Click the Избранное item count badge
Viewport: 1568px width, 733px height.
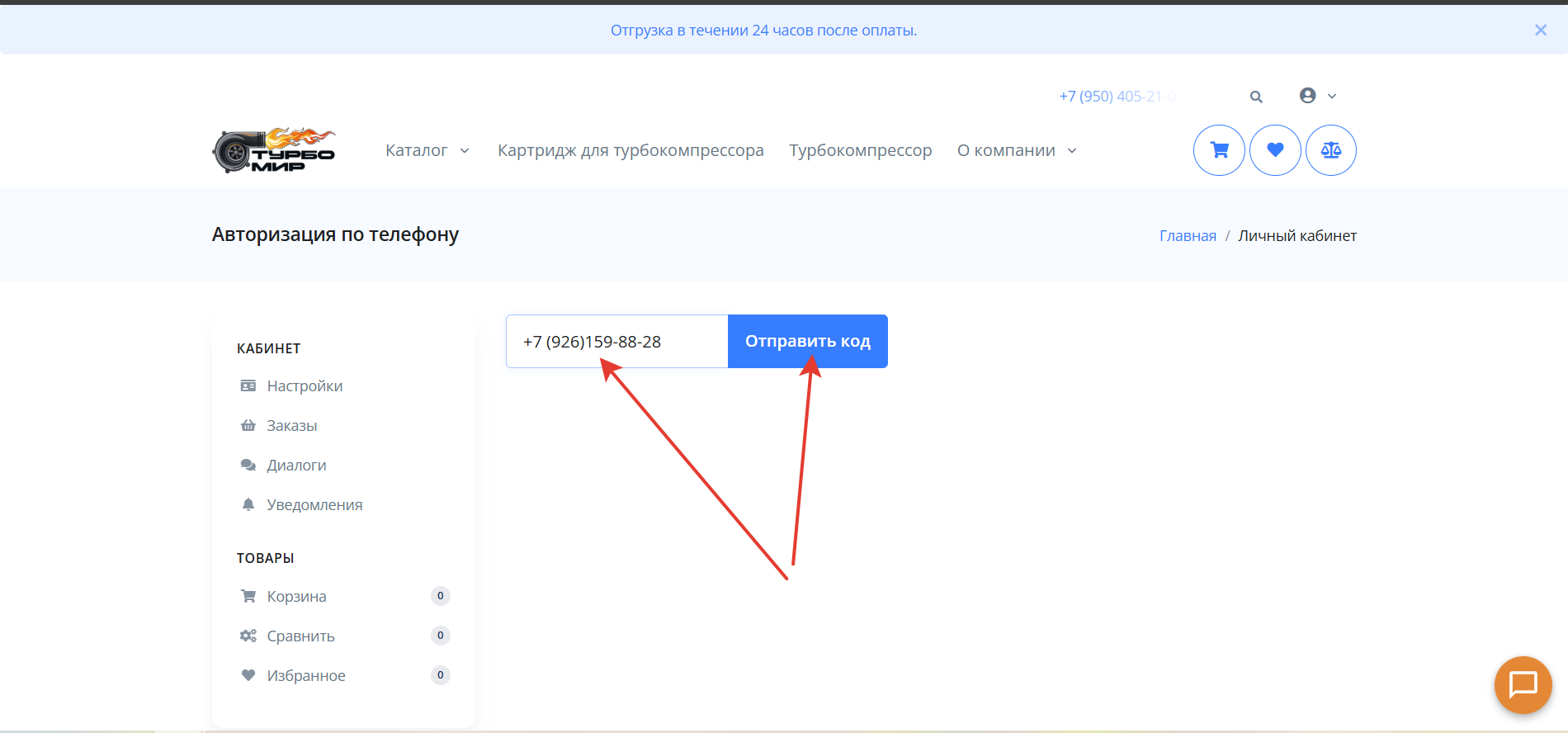441,675
